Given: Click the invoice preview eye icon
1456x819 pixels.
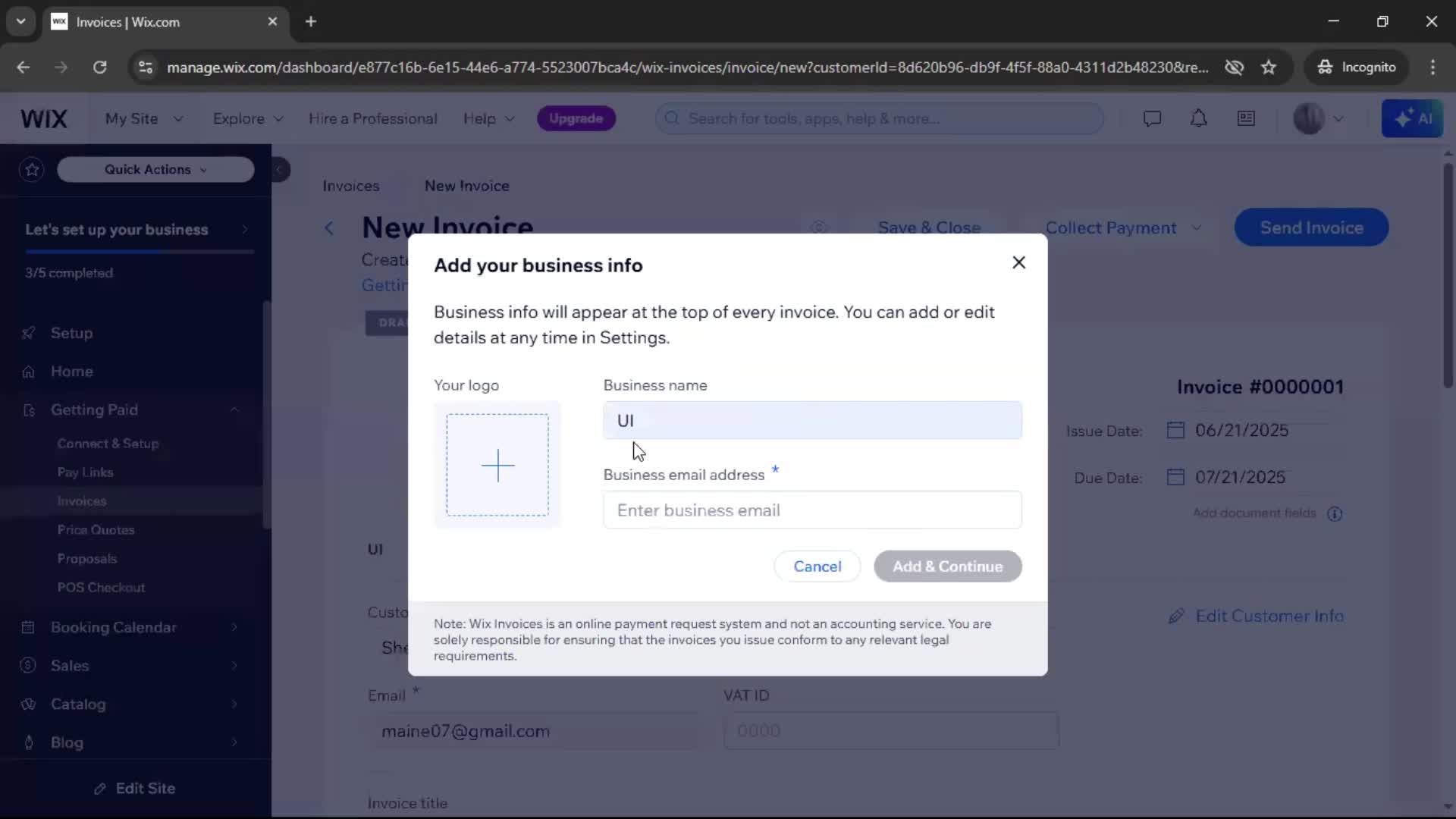Looking at the screenshot, I should click(x=819, y=227).
